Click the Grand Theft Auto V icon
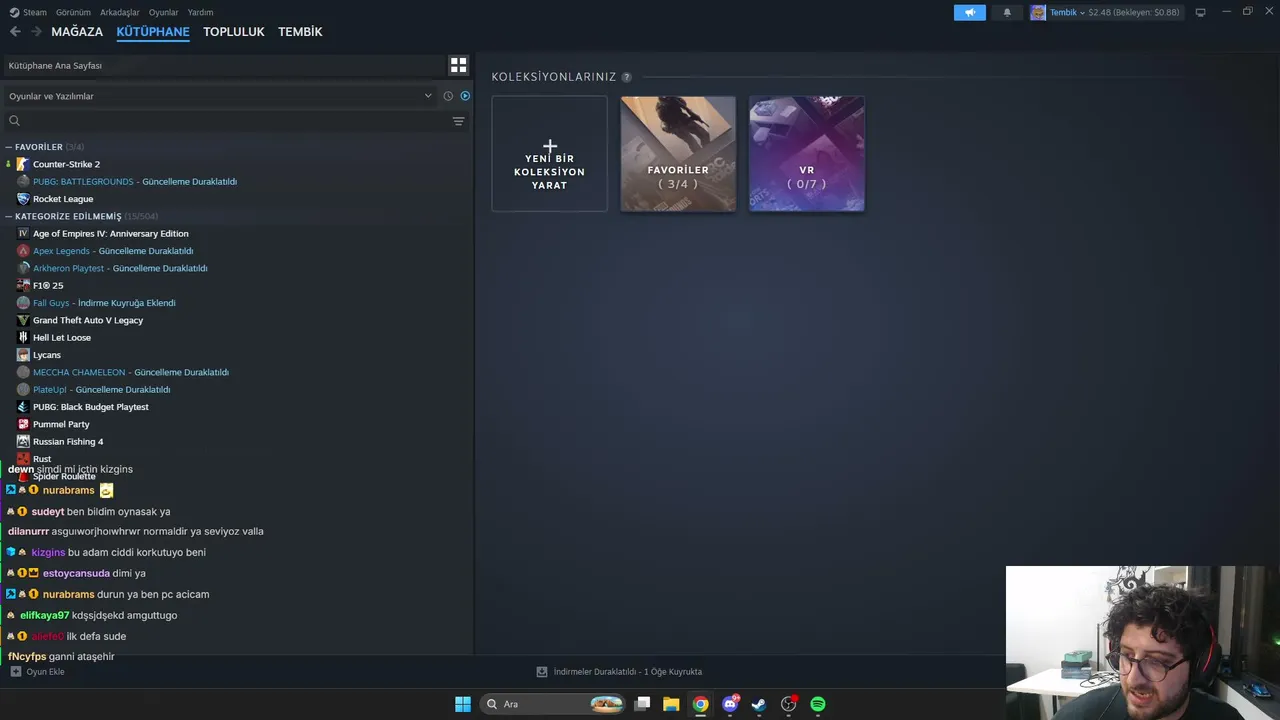 tap(23, 320)
